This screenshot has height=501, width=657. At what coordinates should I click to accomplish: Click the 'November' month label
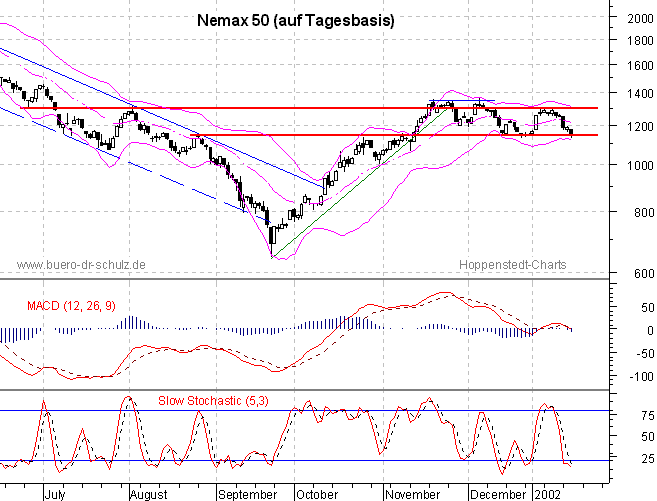point(412,495)
